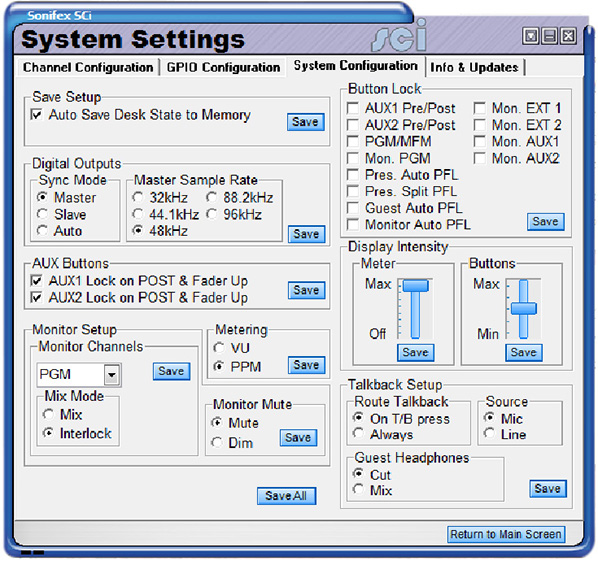The image size is (598, 561).
Task: Select the System Configuration tab
Action: (355, 66)
